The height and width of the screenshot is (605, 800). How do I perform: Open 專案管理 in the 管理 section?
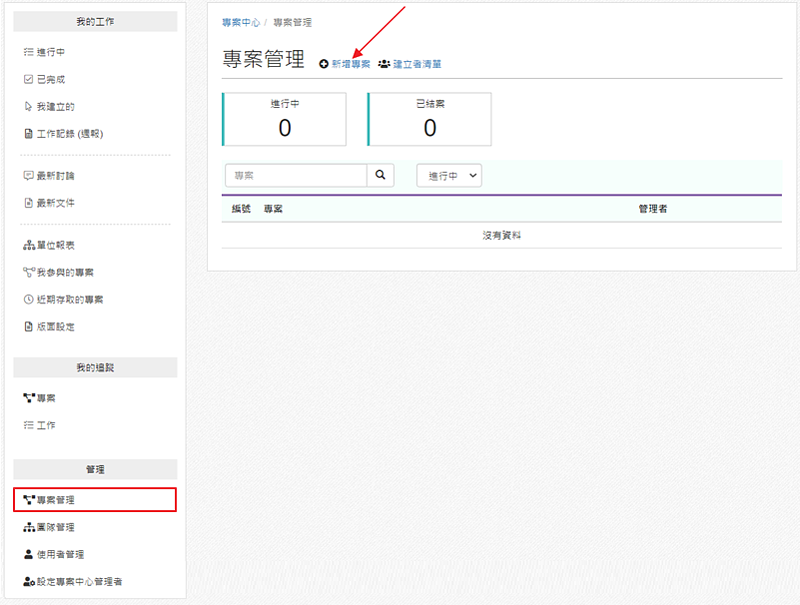click(56, 499)
